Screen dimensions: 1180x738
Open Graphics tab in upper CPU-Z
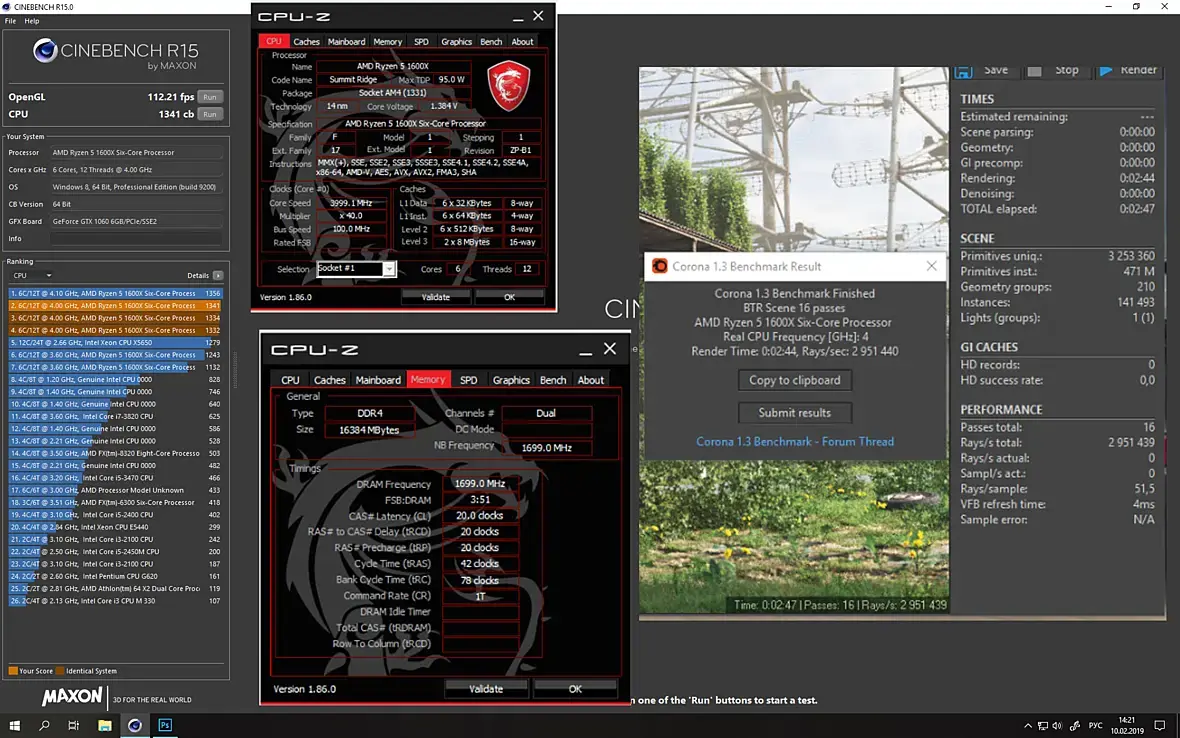point(456,42)
